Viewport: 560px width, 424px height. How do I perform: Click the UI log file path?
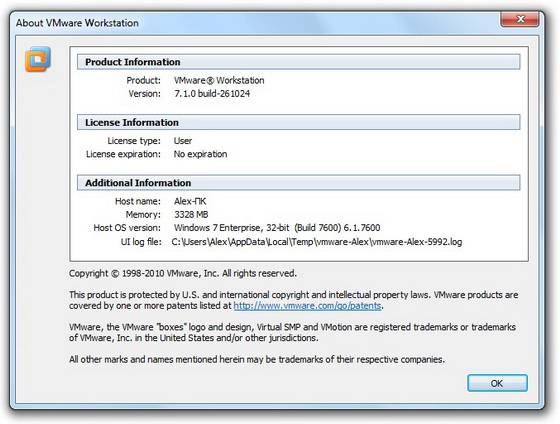tap(317, 242)
